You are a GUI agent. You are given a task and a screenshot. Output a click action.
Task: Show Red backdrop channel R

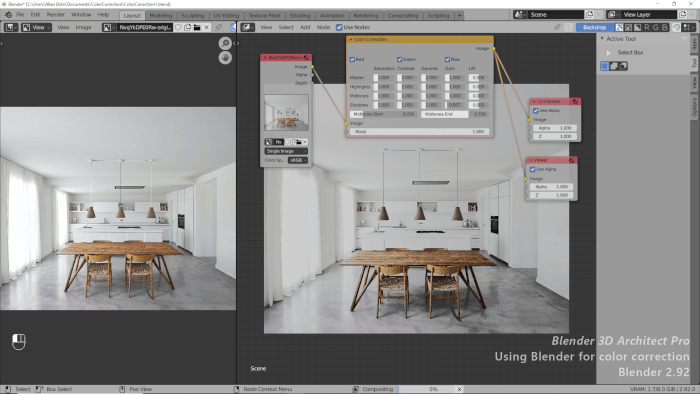point(647,27)
